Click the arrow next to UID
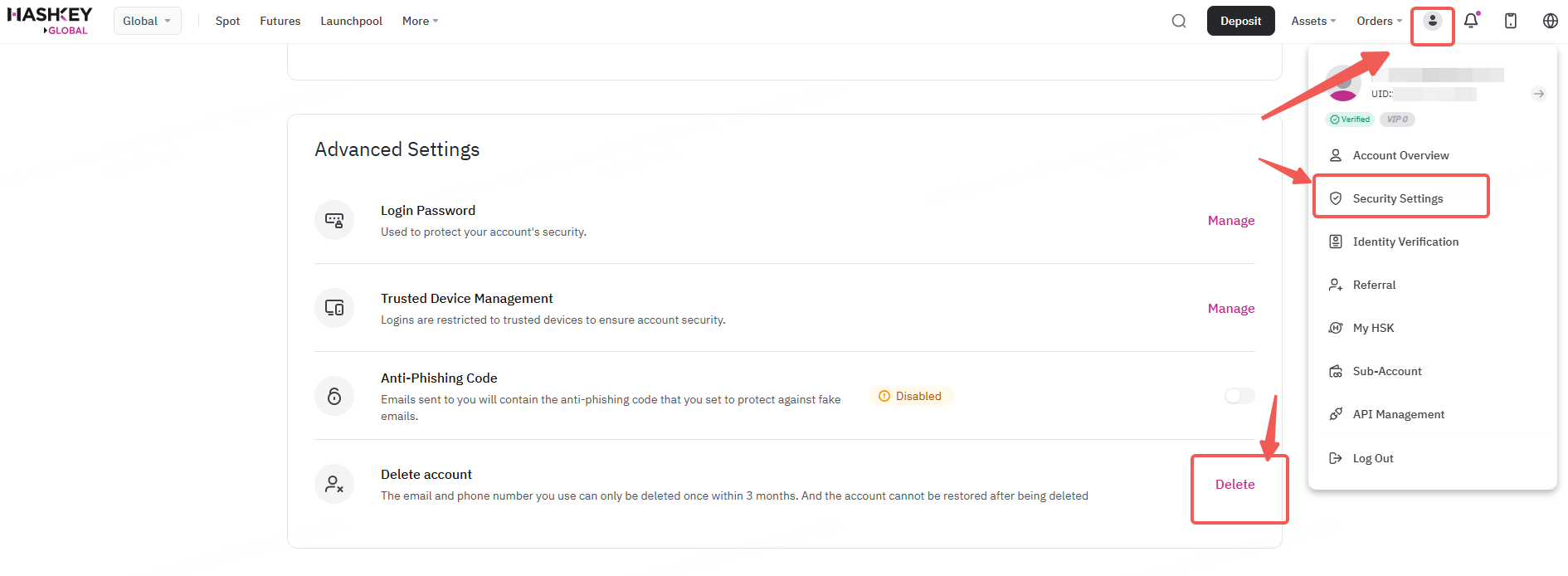This screenshot has width=1568, height=576. (x=1539, y=94)
